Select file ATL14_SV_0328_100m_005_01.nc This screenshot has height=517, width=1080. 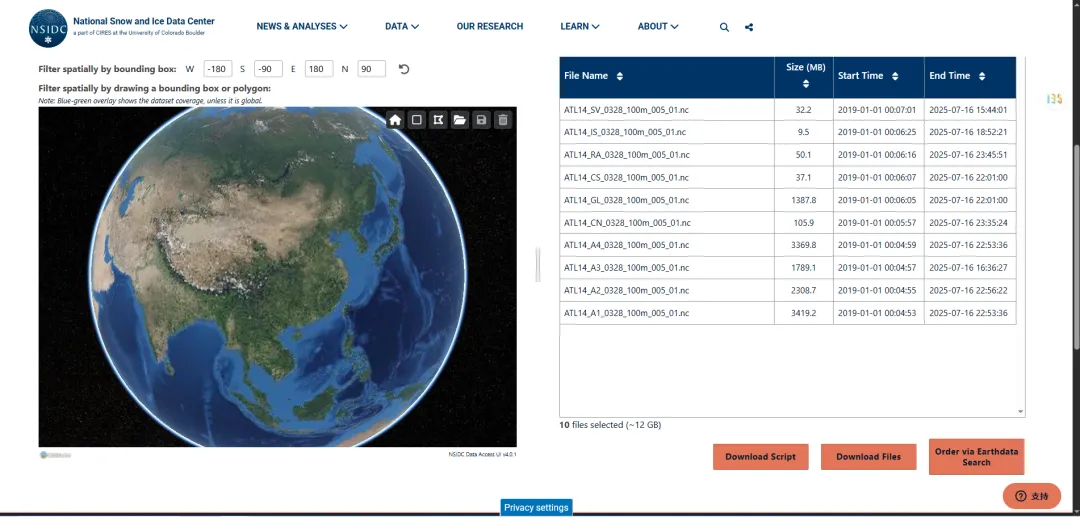tap(625, 110)
